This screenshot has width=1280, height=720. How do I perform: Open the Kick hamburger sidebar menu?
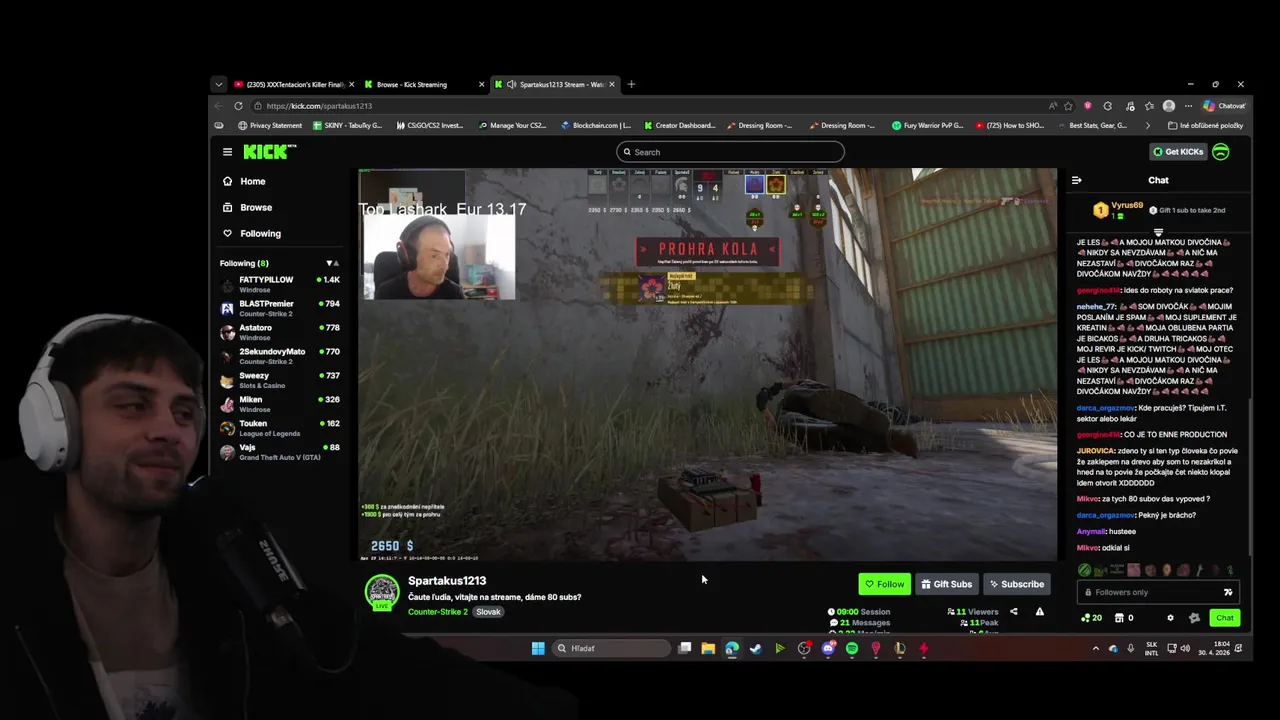(x=227, y=152)
